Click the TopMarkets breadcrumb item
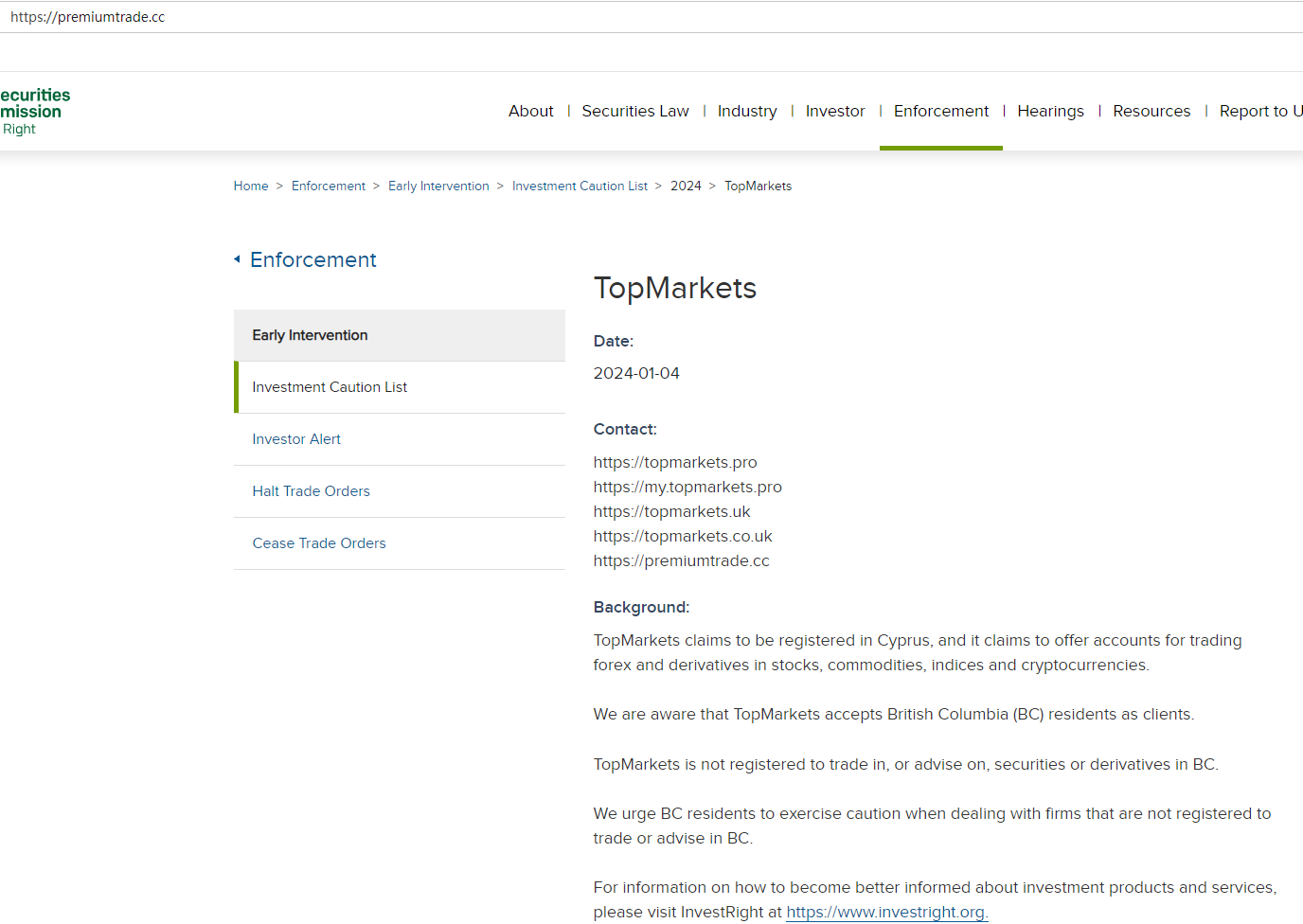 click(x=759, y=186)
